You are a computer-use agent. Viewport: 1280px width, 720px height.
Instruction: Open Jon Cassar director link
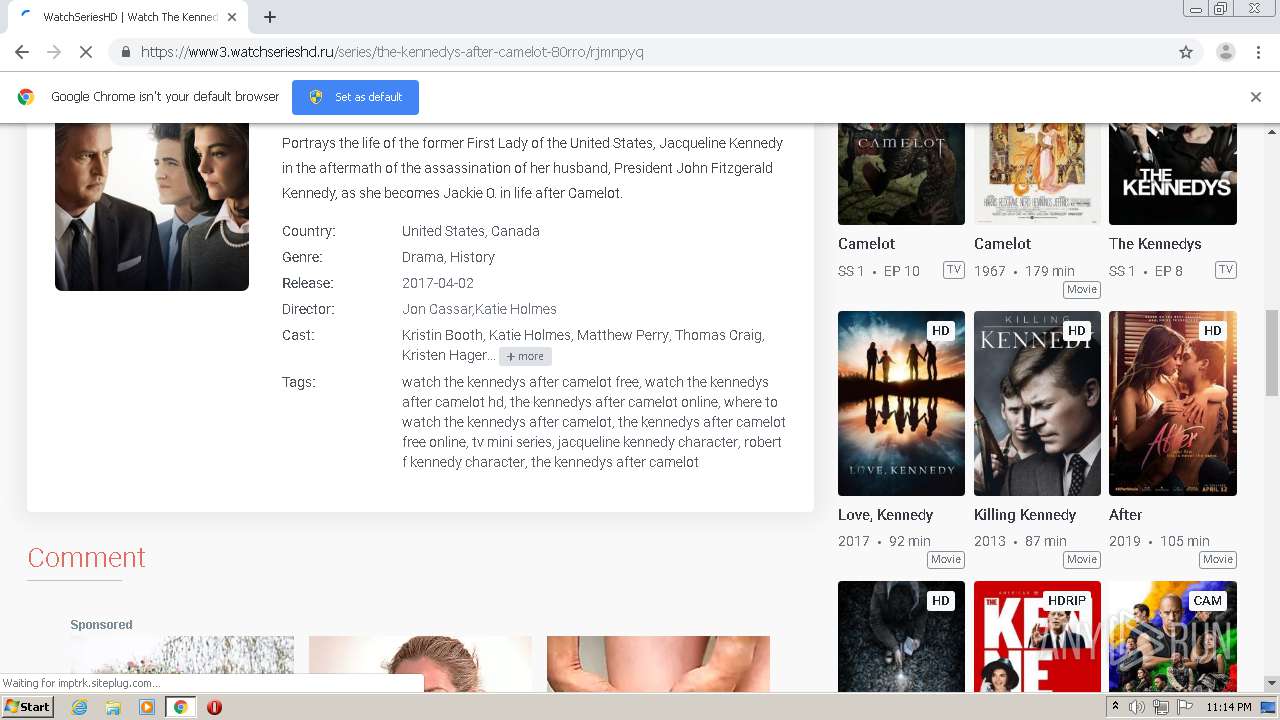click(437, 309)
